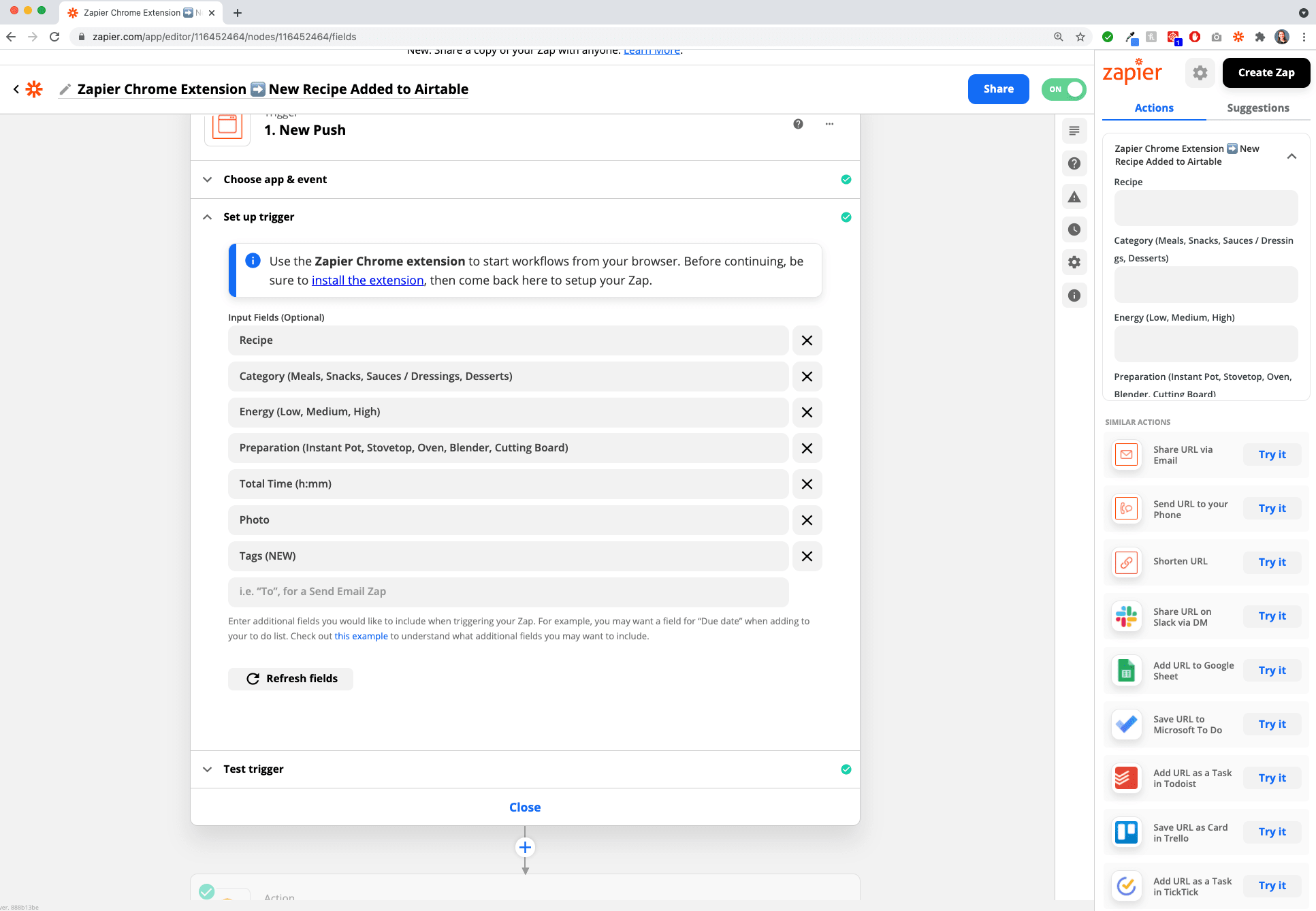Open extension settings gear icon
This screenshot has width=1316, height=911.
click(x=1200, y=73)
